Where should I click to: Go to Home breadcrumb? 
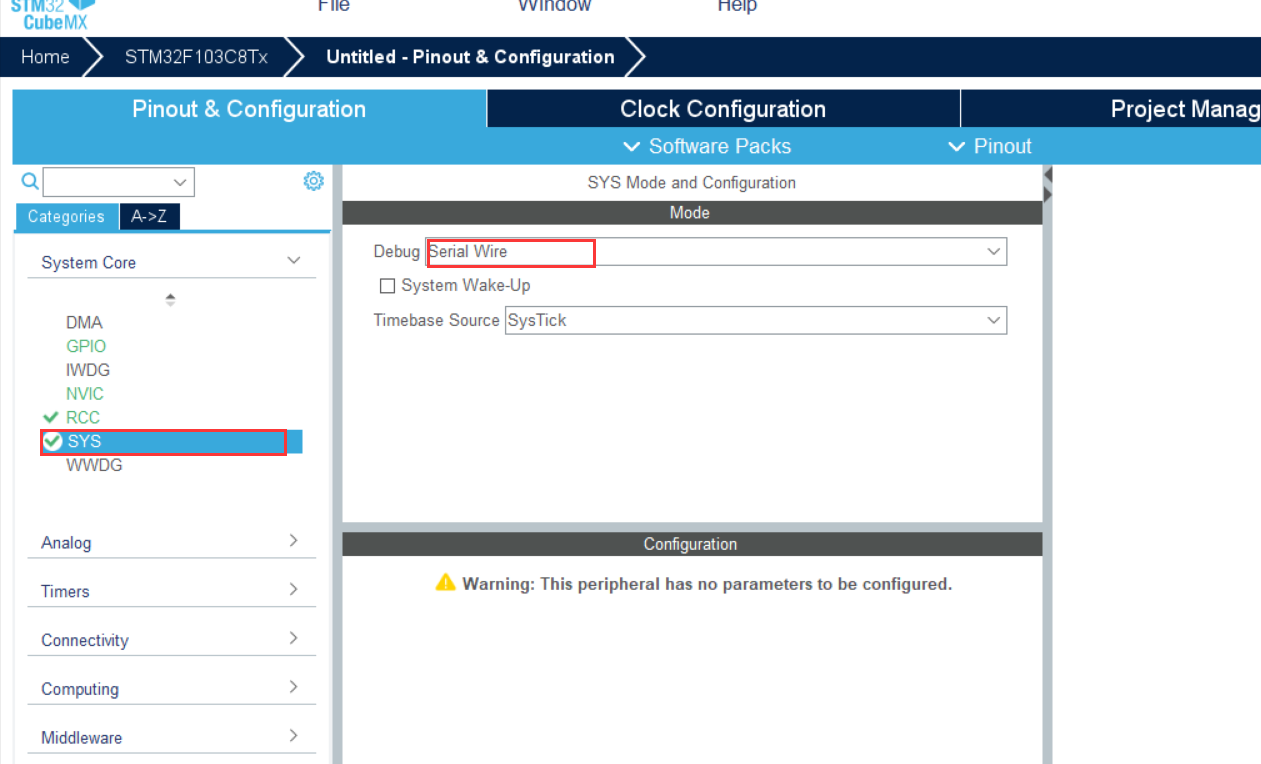pos(45,57)
